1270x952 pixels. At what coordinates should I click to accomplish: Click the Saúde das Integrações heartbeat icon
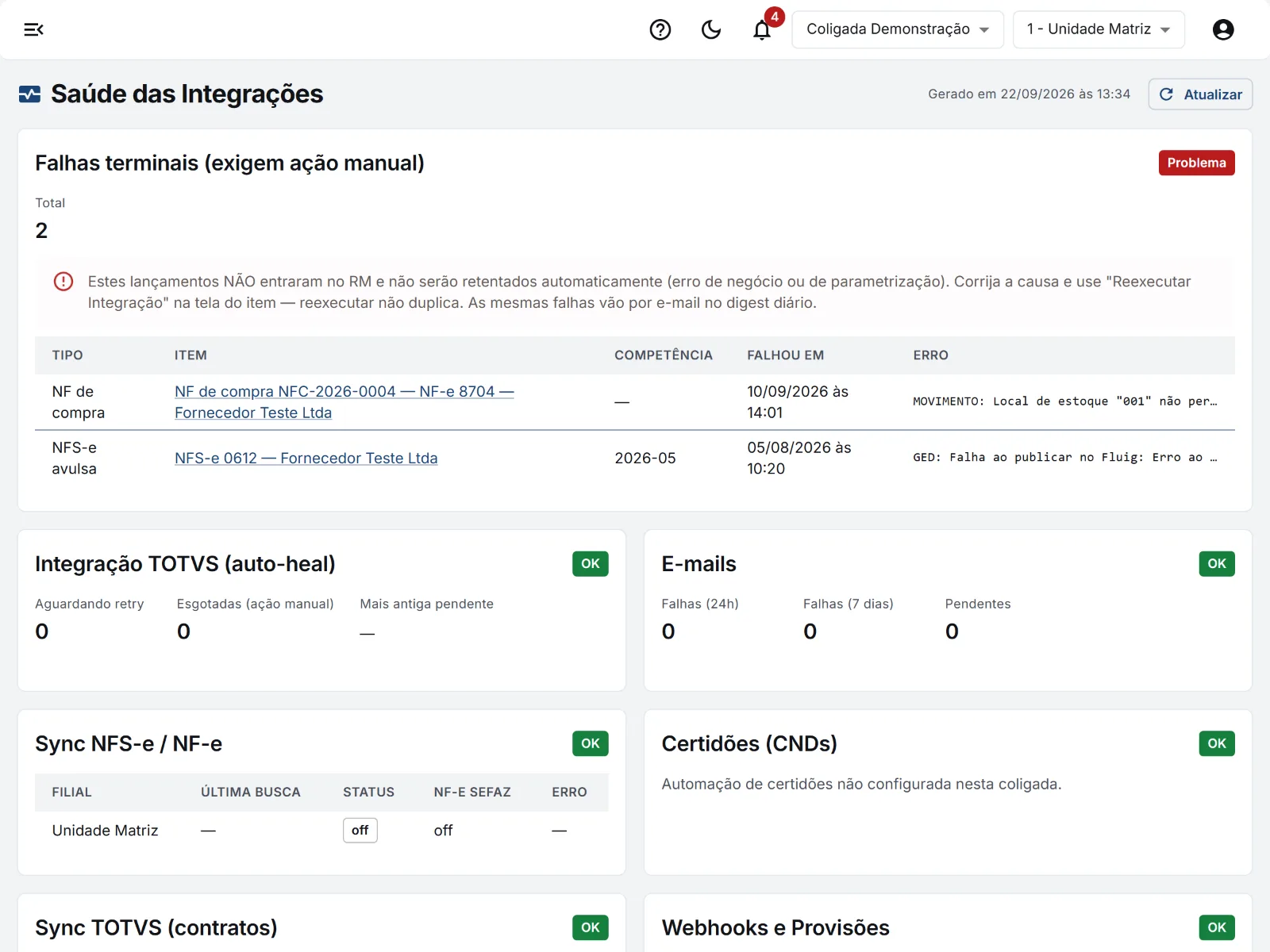pyautogui.click(x=29, y=94)
